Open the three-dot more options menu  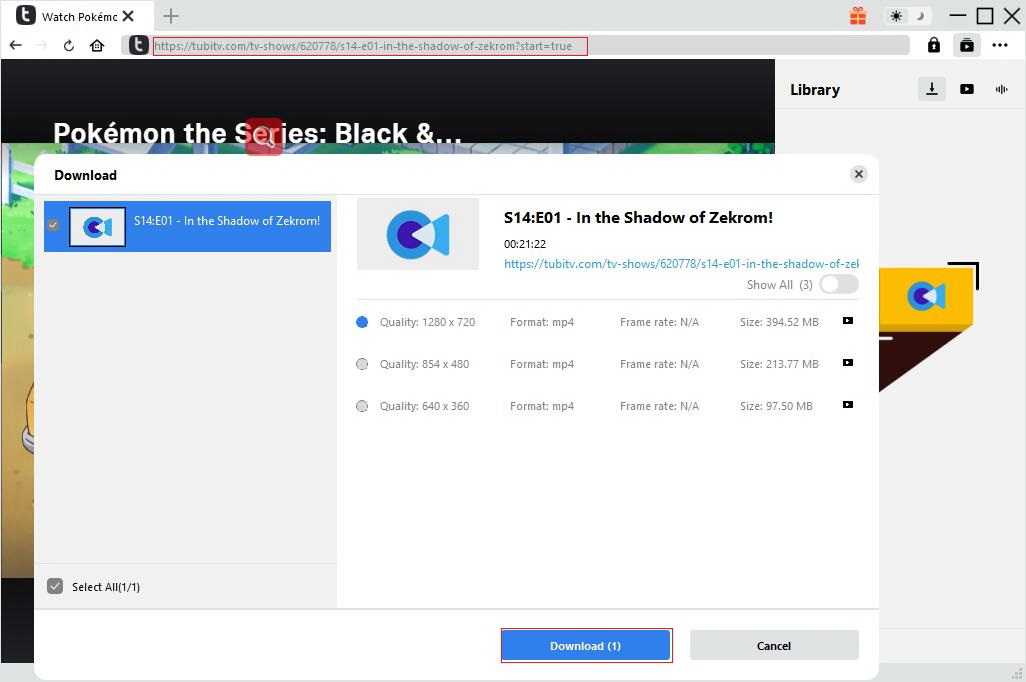[1000, 45]
